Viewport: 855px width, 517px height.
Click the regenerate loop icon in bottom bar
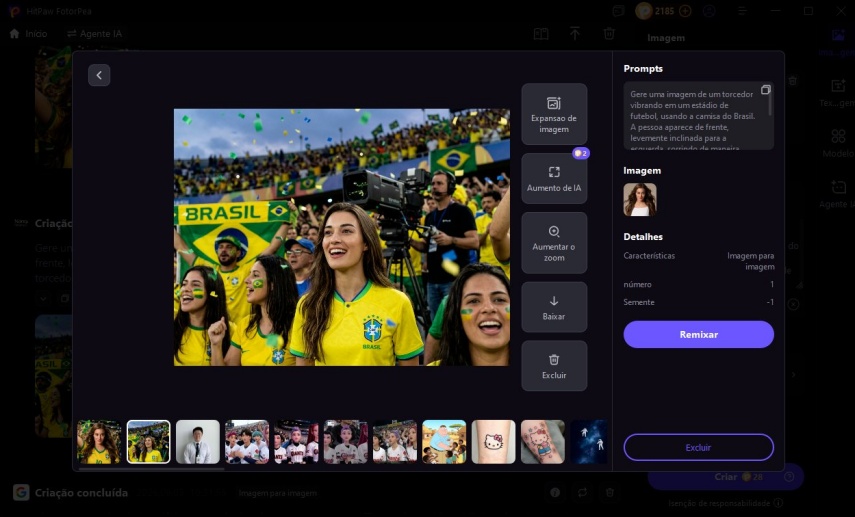point(582,492)
